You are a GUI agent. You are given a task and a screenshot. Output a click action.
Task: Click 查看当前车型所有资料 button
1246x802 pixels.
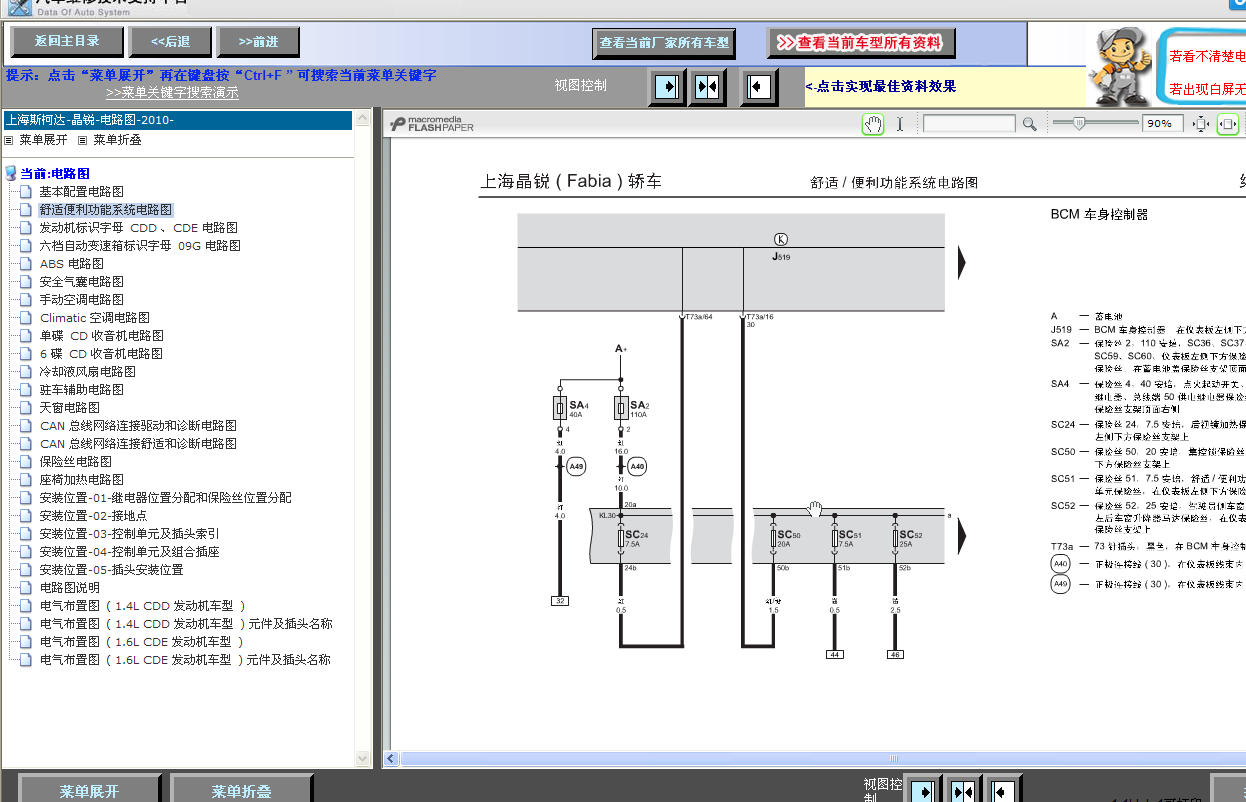[860, 43]
